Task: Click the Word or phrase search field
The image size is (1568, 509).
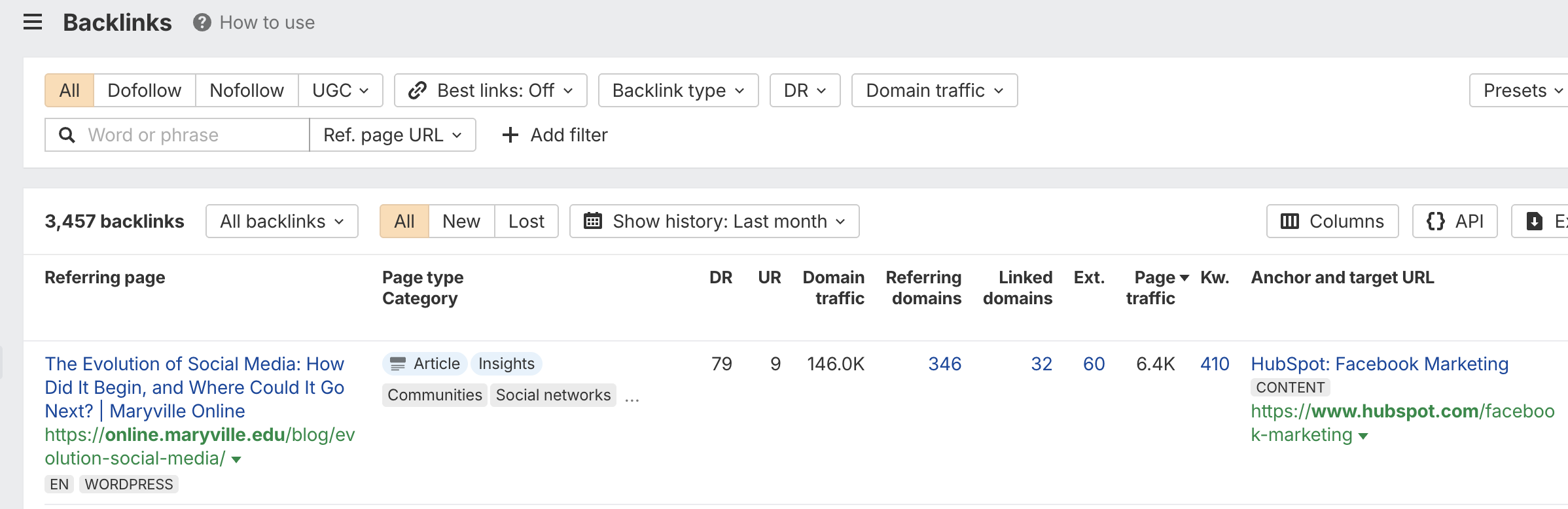Action: 193,135
